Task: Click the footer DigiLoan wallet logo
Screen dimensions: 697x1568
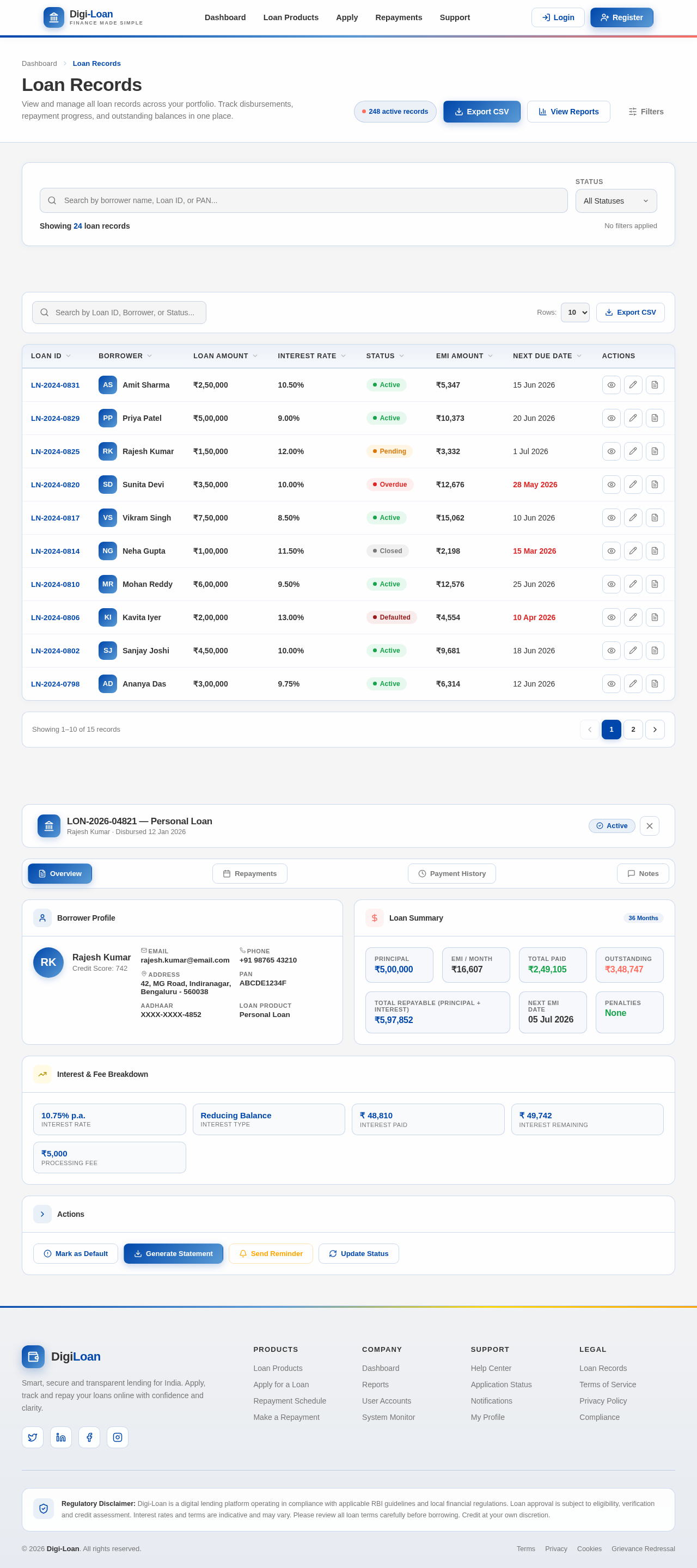Action: [x=33, y=1357]
